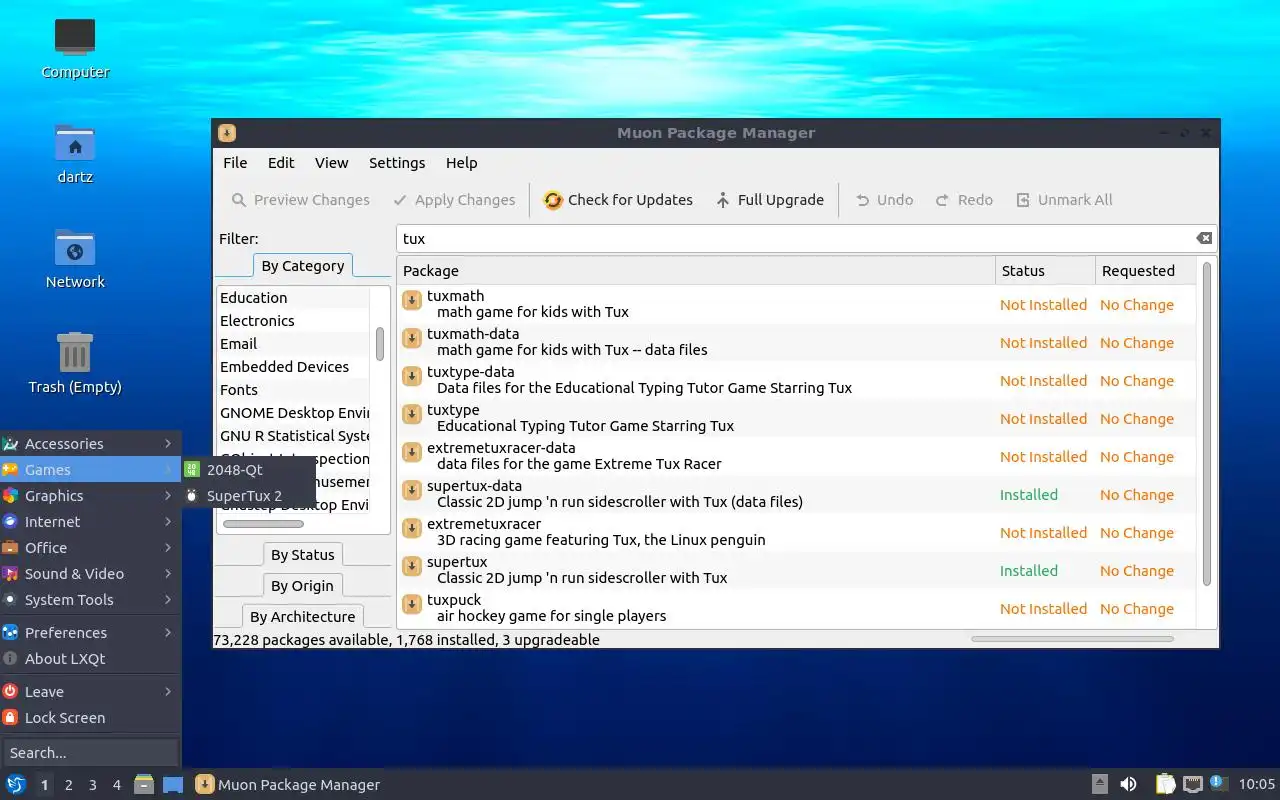
Task: Expand the Accessories menu category
Action: coord(90,444)
